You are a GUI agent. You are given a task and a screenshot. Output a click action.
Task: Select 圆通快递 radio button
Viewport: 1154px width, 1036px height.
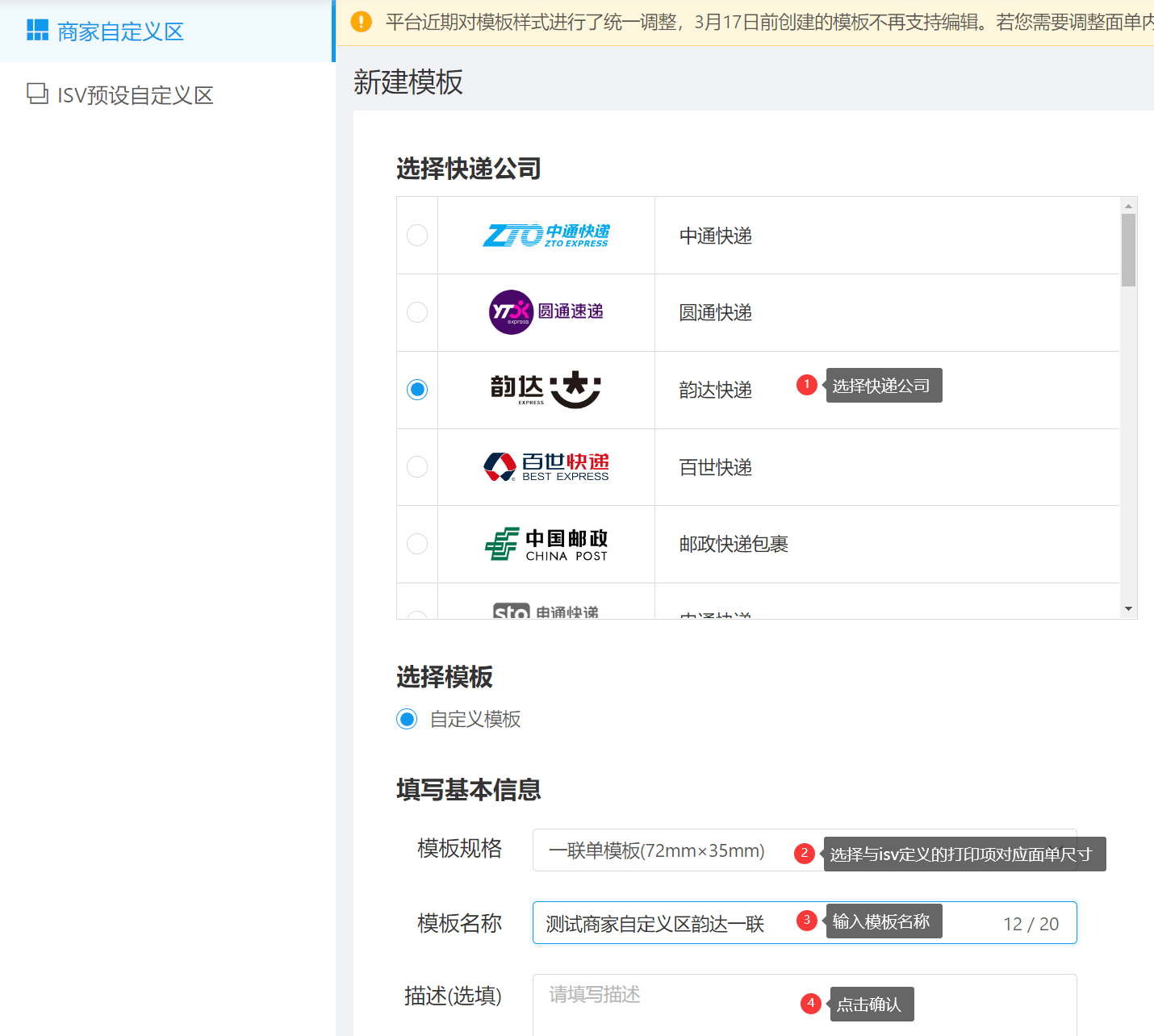pos(417,311)
